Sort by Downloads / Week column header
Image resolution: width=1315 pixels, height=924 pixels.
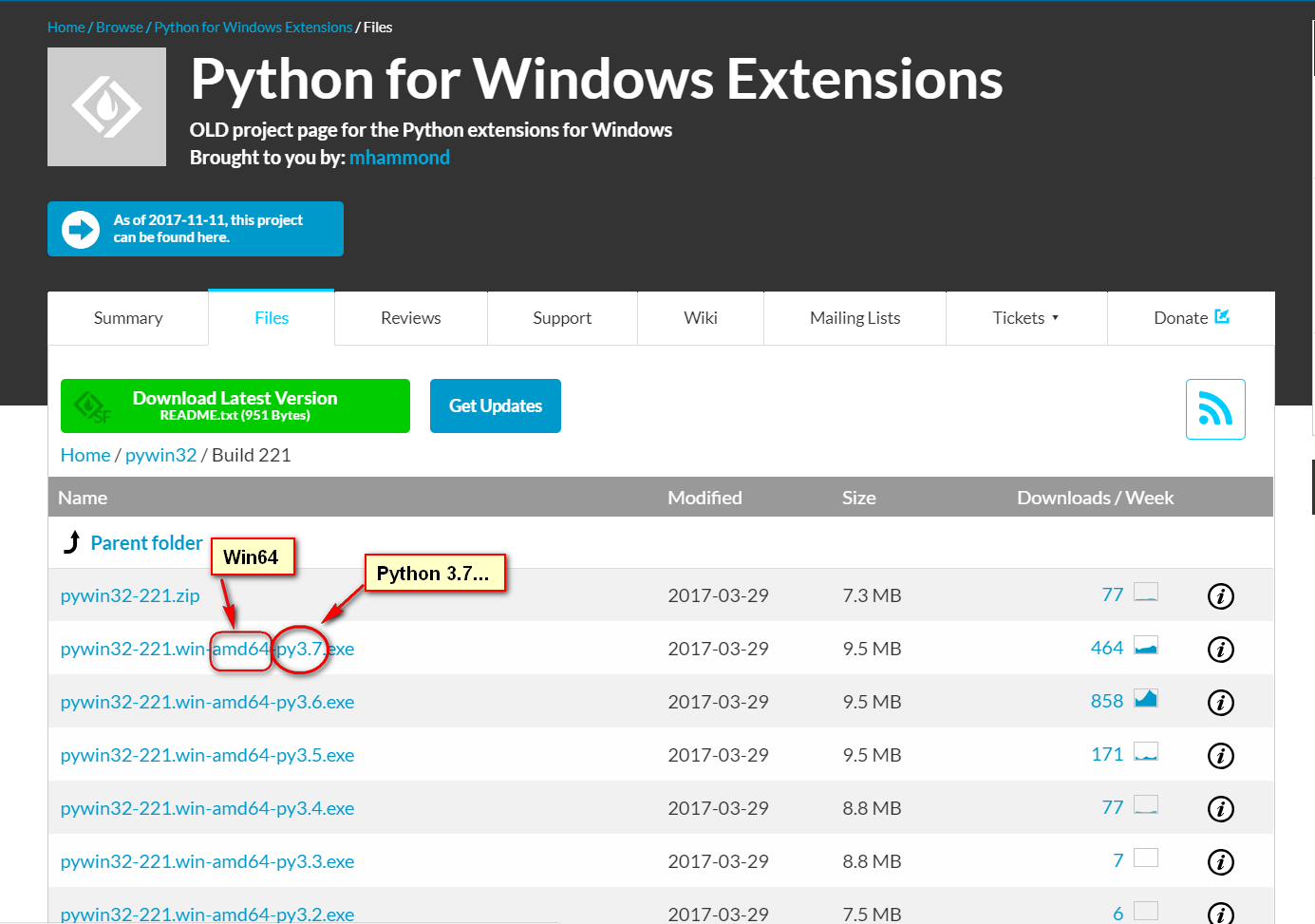(1096, 498)
